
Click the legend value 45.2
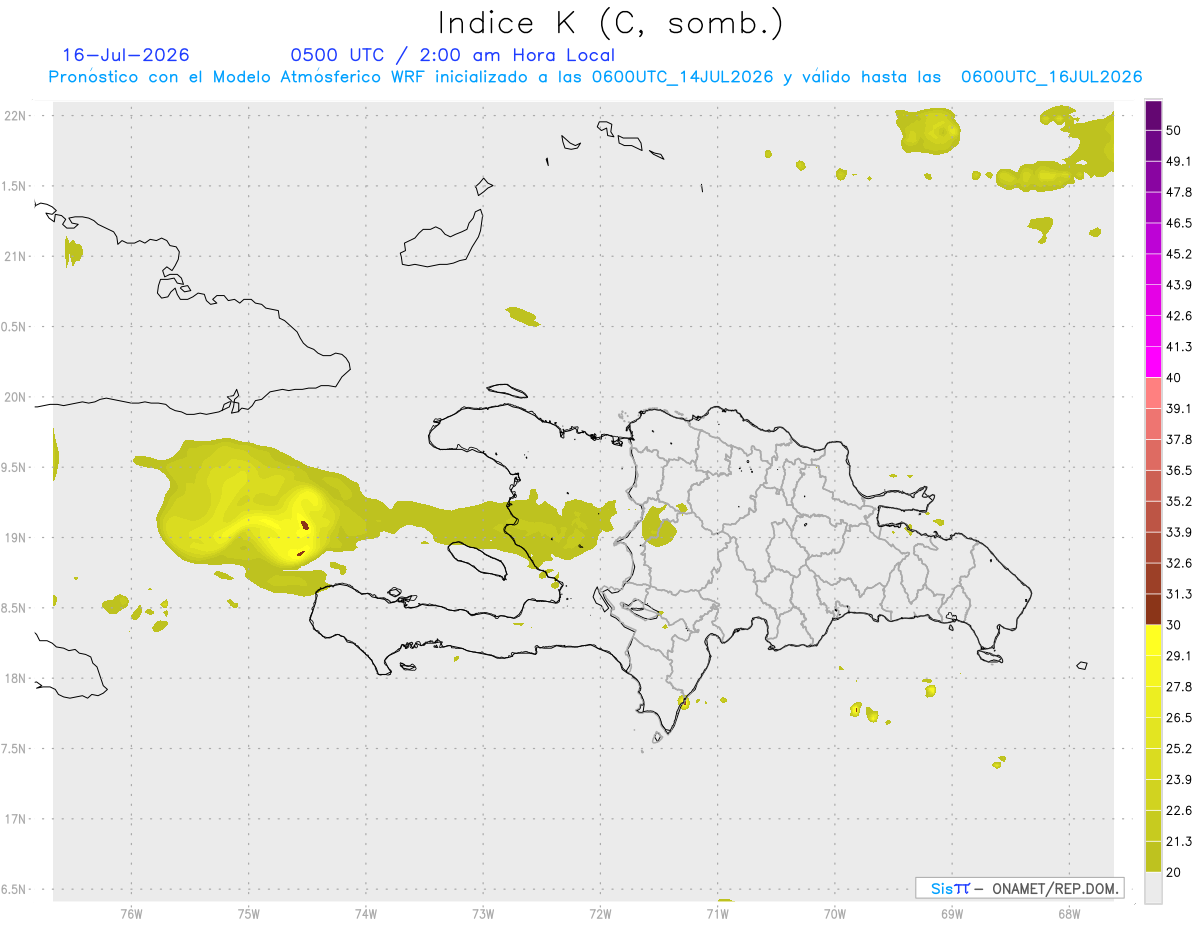[1179, 254]
